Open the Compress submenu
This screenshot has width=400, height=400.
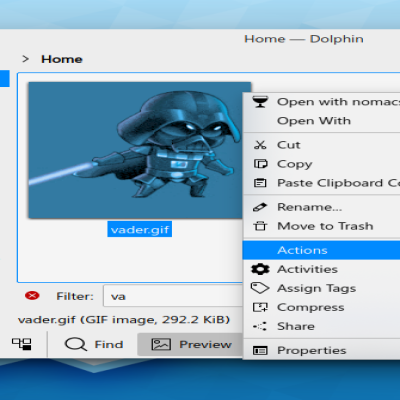pyautogui.click(x=322, y=307)
